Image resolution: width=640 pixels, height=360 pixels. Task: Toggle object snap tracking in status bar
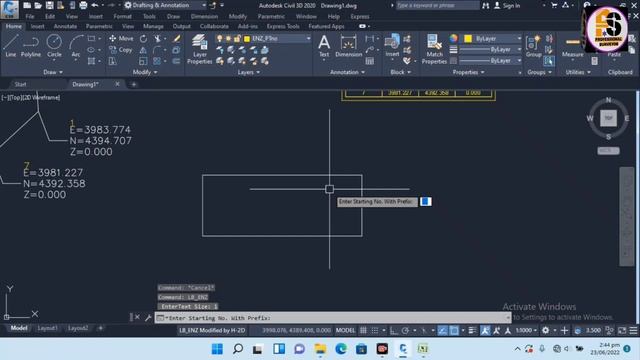[x=442, y=330]
